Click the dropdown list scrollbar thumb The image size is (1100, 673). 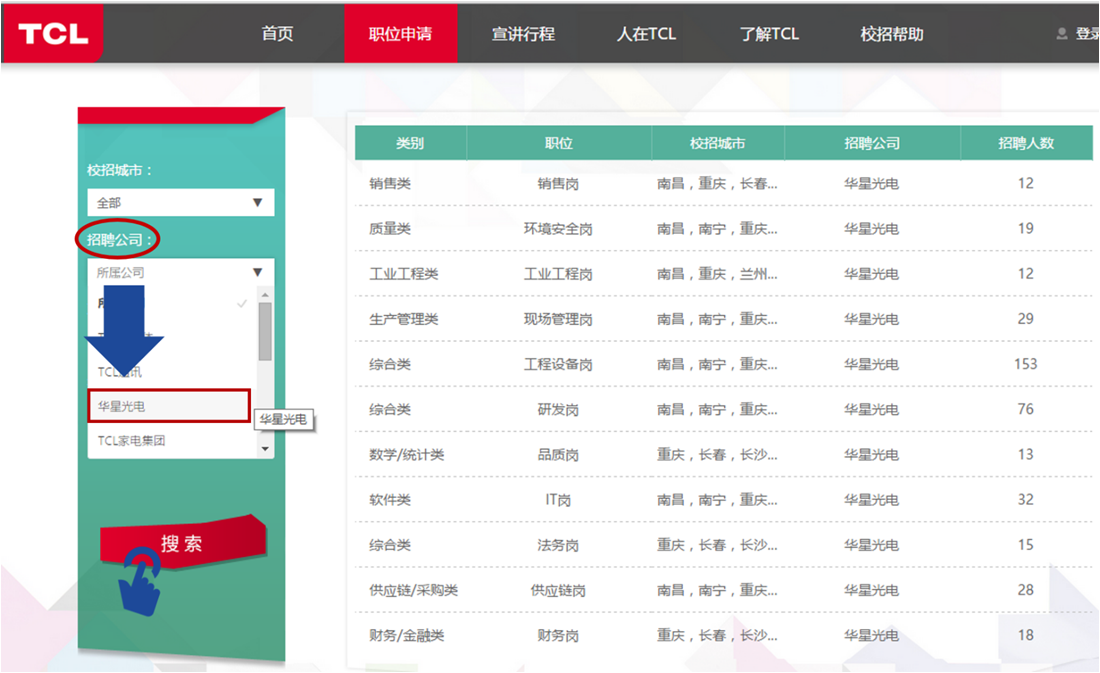pos(265,330)
